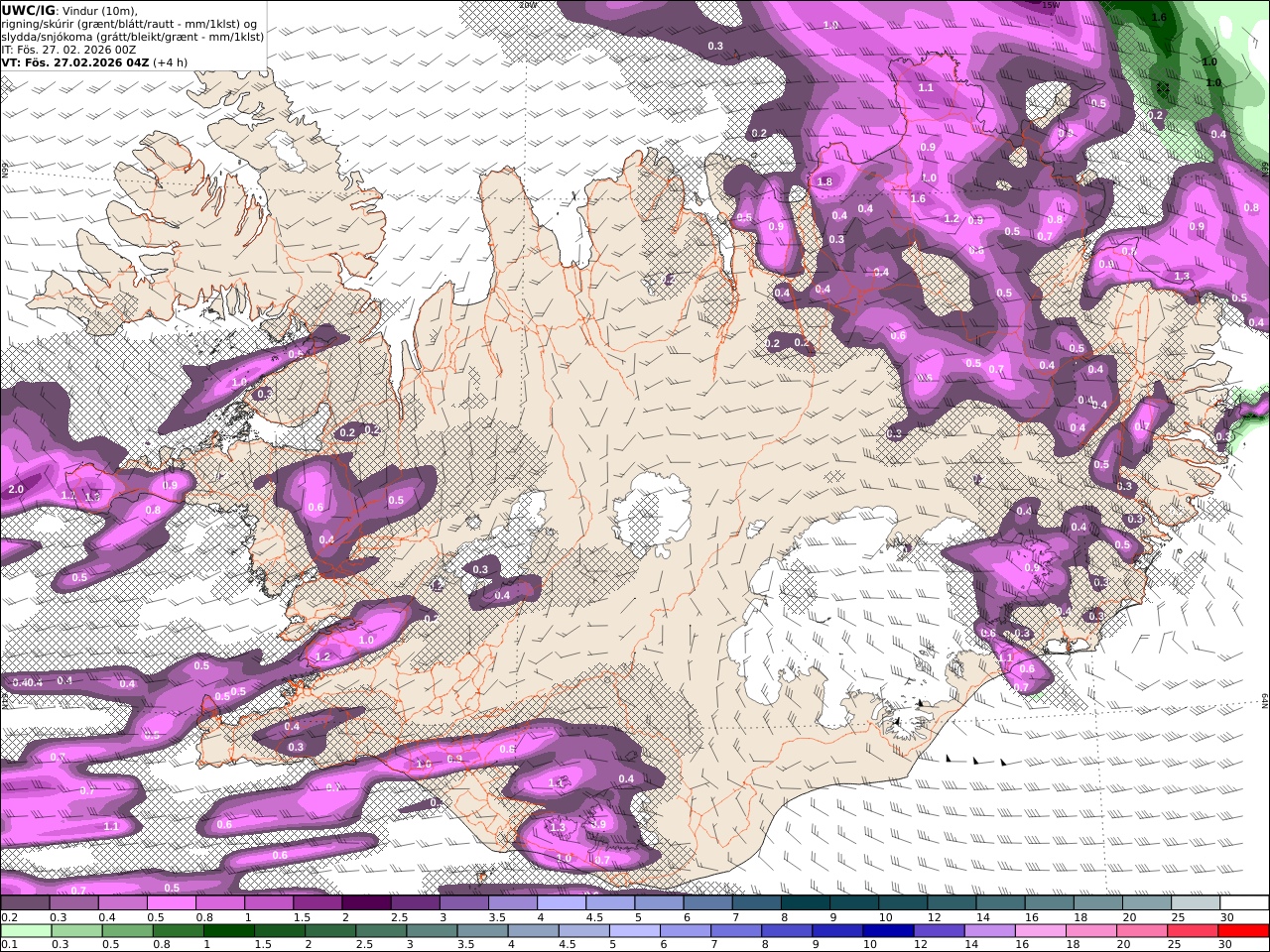
Task: Click the upper legend swatch labeled 0.2
Action: (x=25, y=903)
